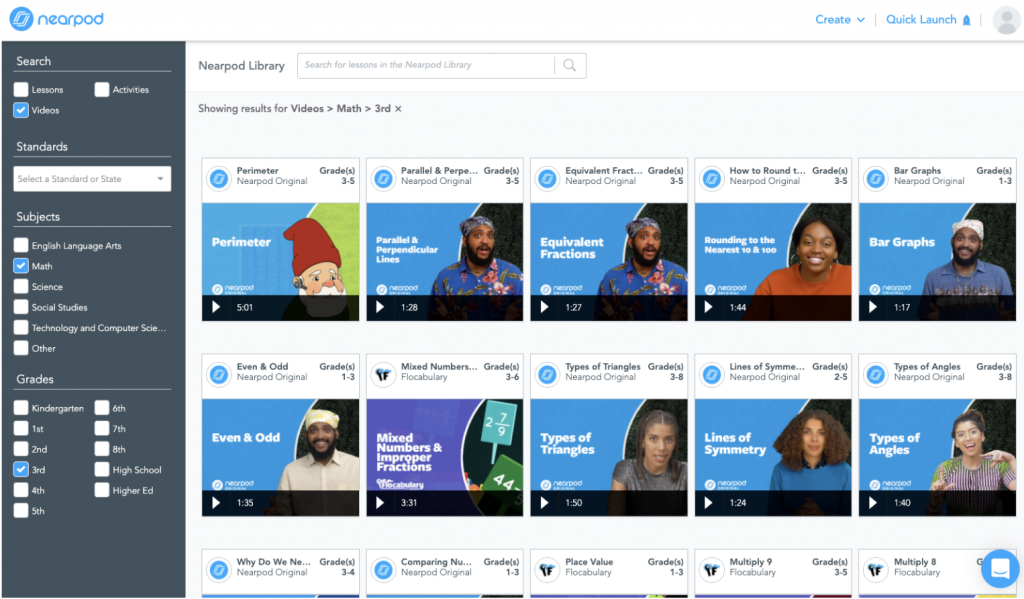Open Select a Standard or State dropdown
Screen dimensions: 1024x599
[x=92, y=179]
